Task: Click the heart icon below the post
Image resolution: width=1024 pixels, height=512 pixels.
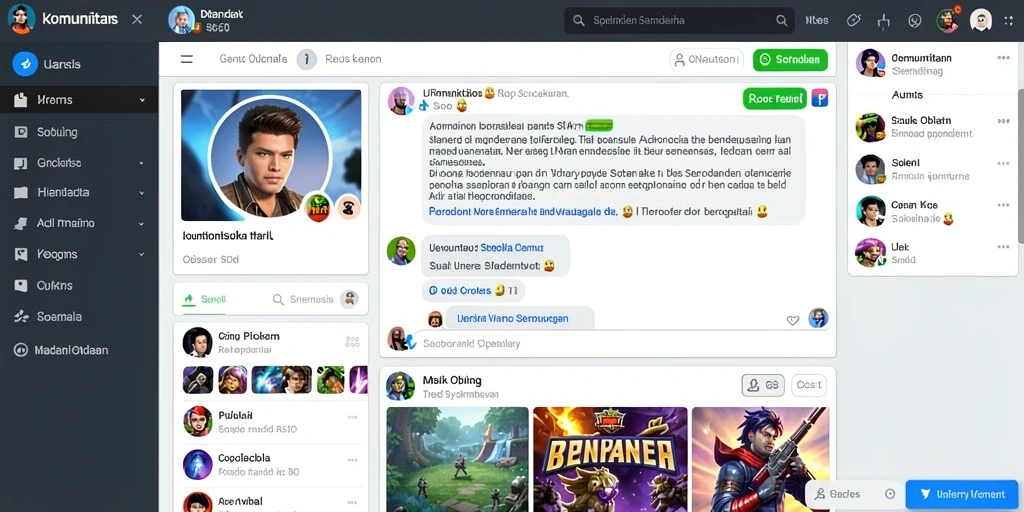Action: pyautogui.click(x=793, y=320)
